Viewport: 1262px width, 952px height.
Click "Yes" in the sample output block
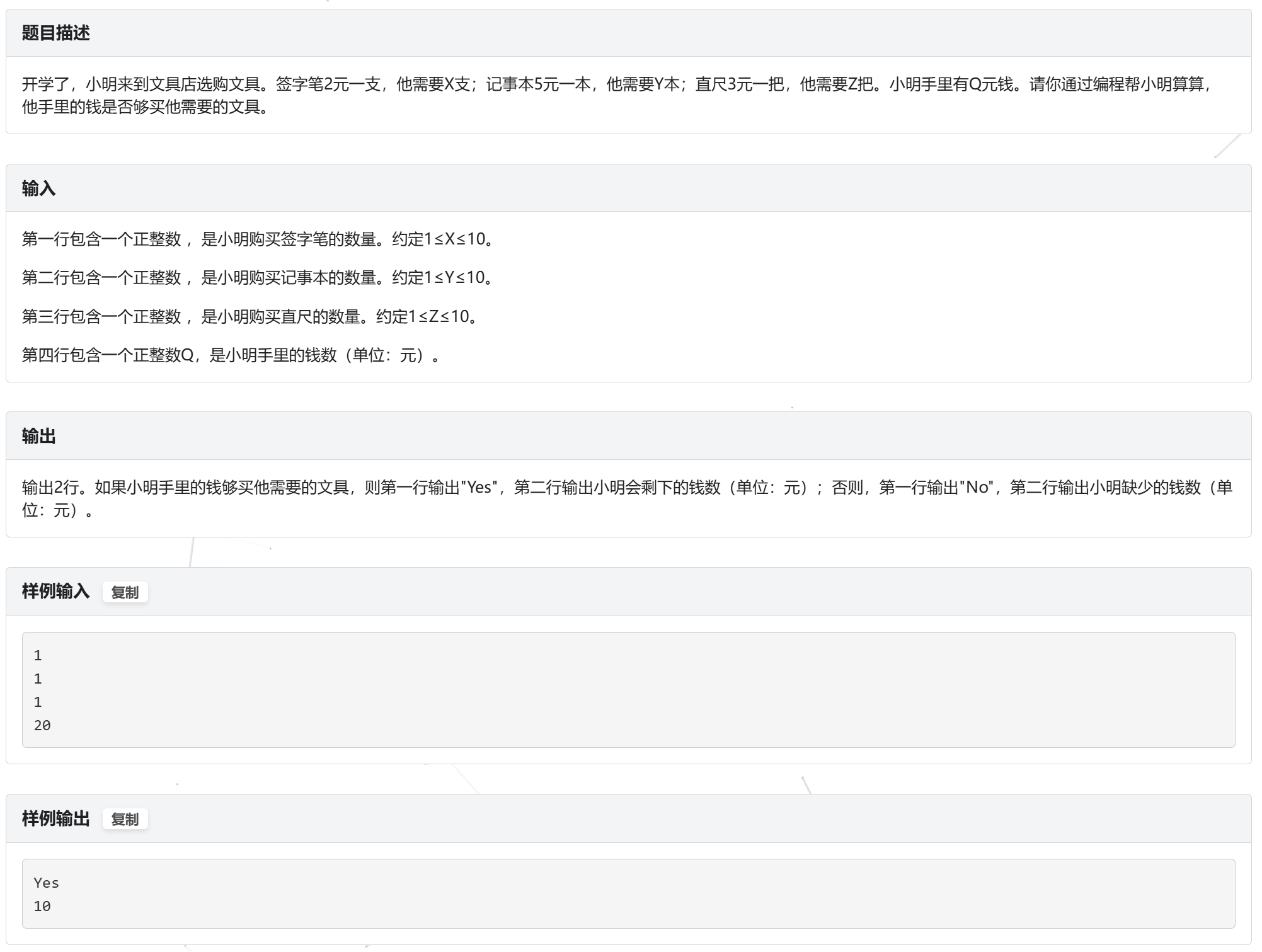[x=47, y=883]
